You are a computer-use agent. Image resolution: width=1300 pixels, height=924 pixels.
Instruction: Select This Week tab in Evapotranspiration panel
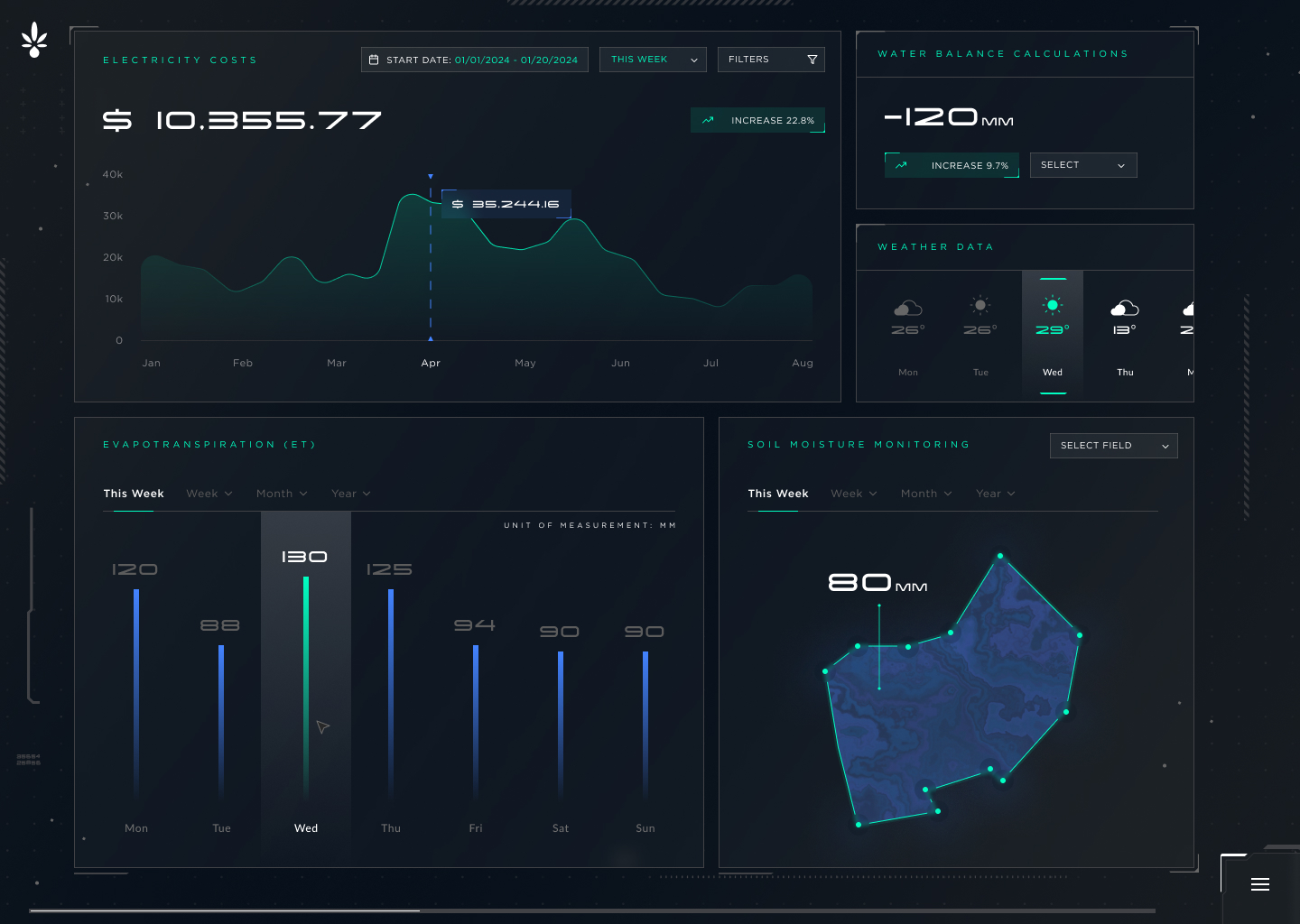point(134,494)
